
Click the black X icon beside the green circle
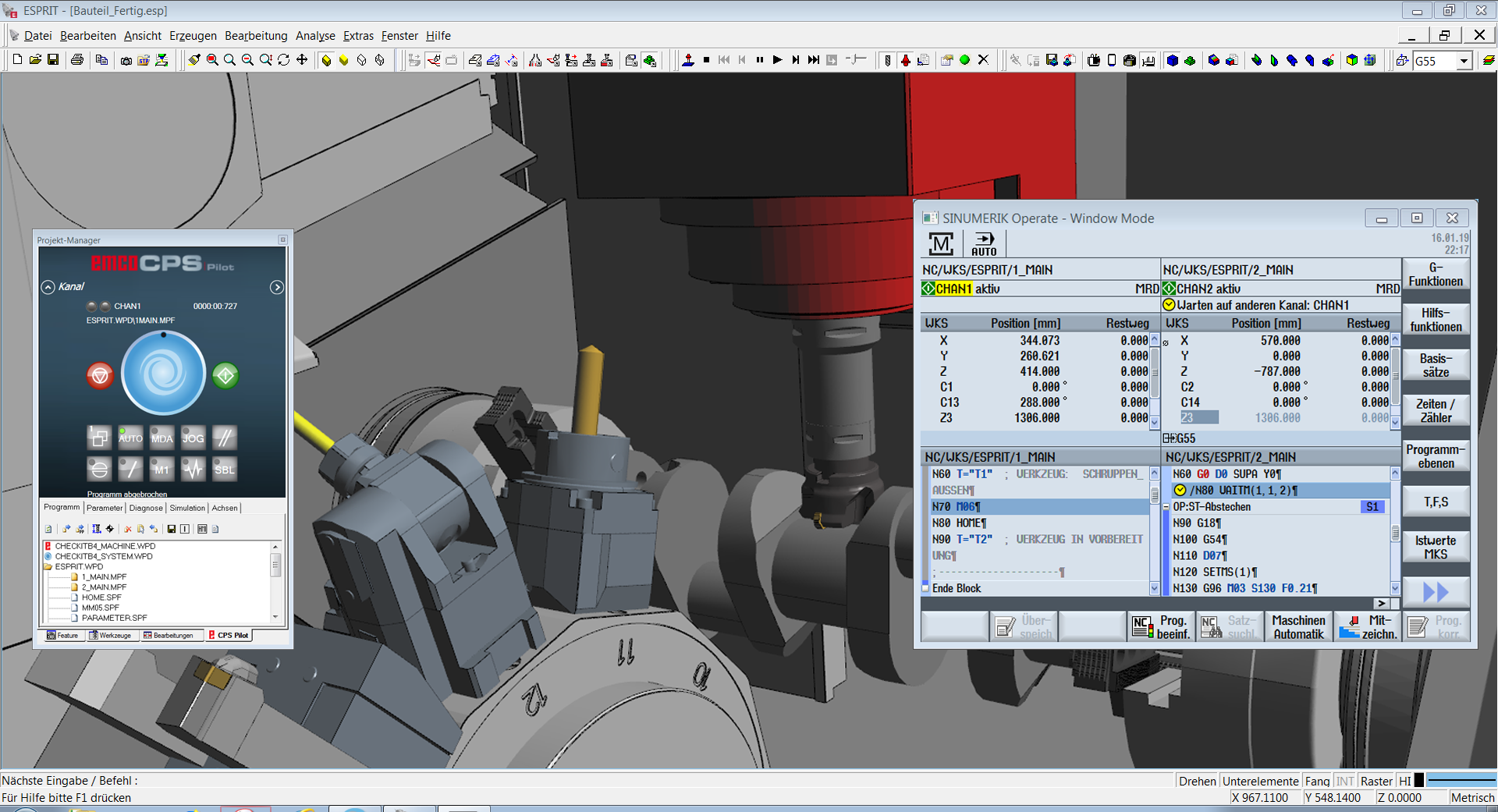click(983, 60)
